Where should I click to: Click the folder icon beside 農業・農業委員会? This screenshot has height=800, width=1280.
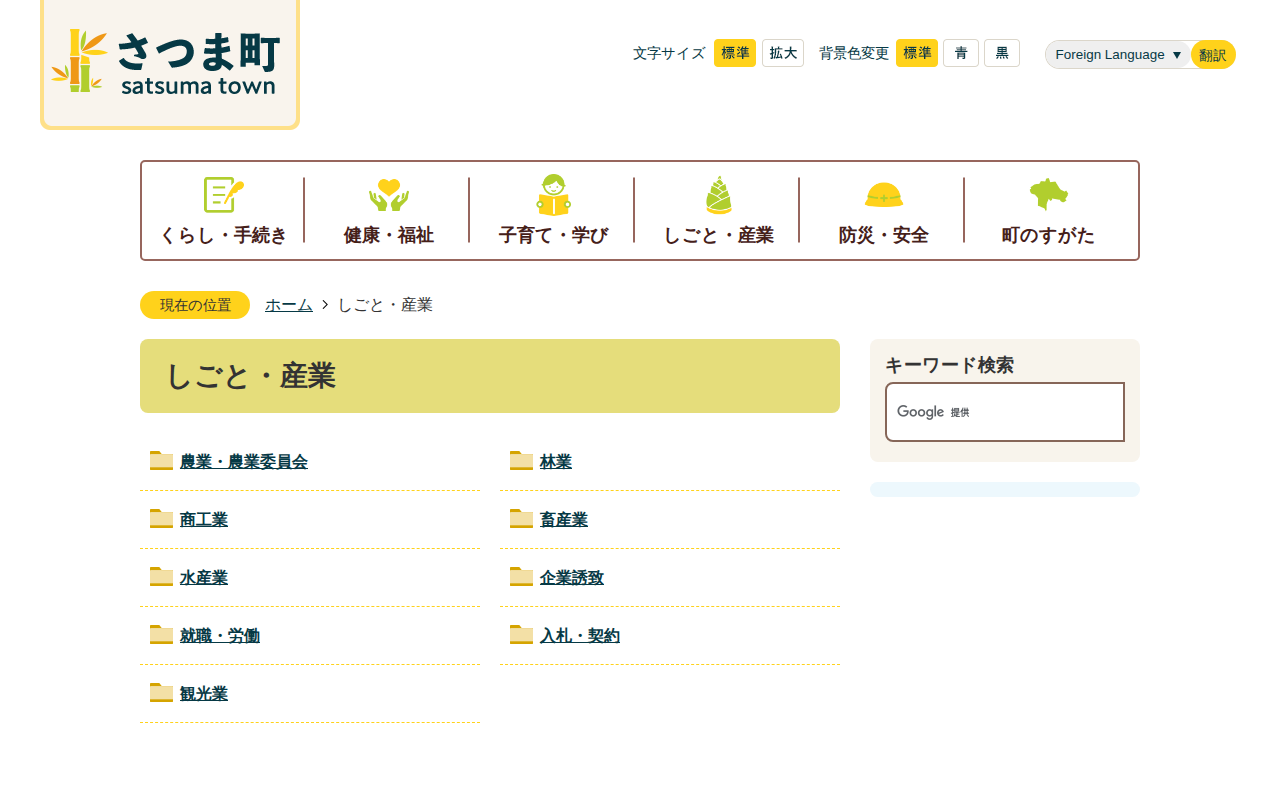(x=162, y=460)
